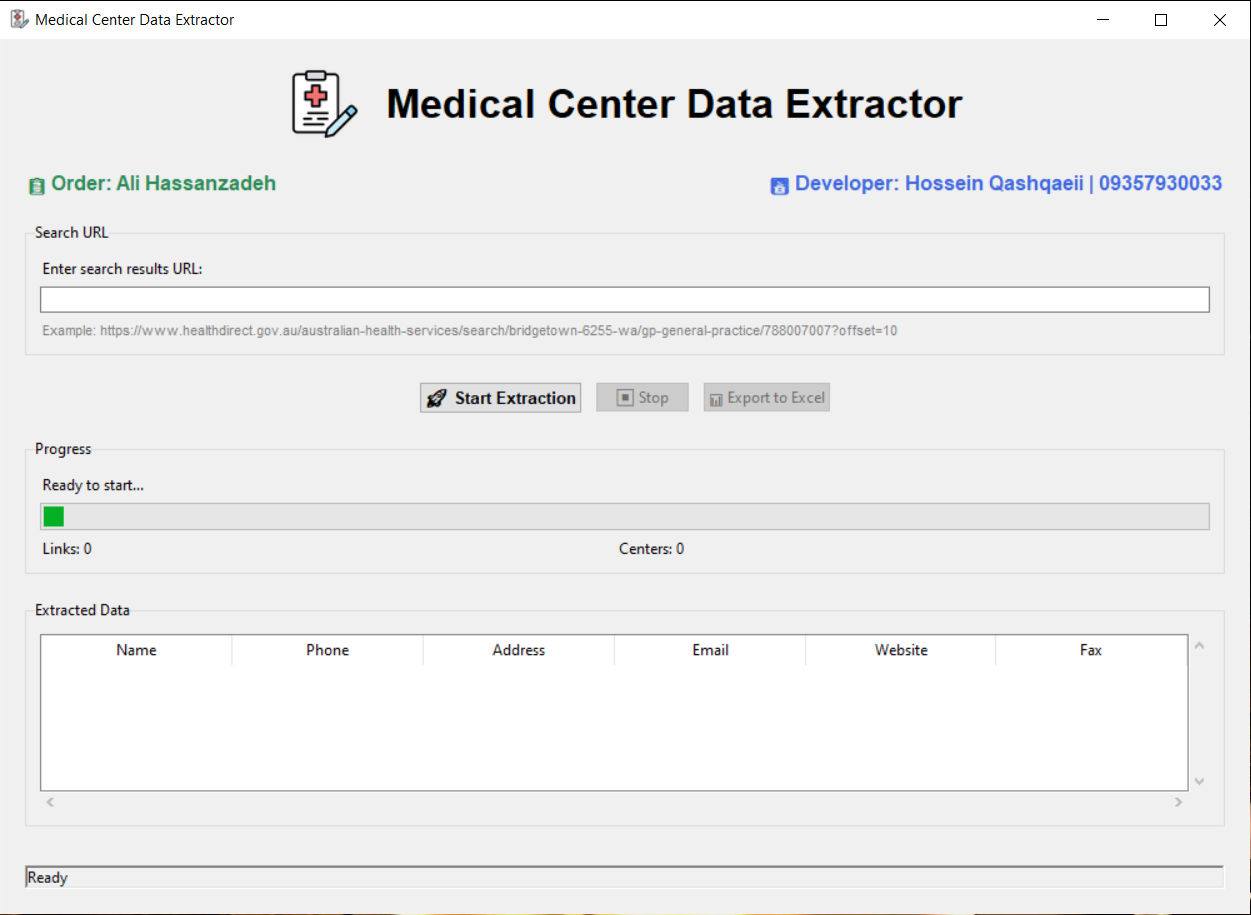
Task: Select the Name column header
Action: point(136,650)
